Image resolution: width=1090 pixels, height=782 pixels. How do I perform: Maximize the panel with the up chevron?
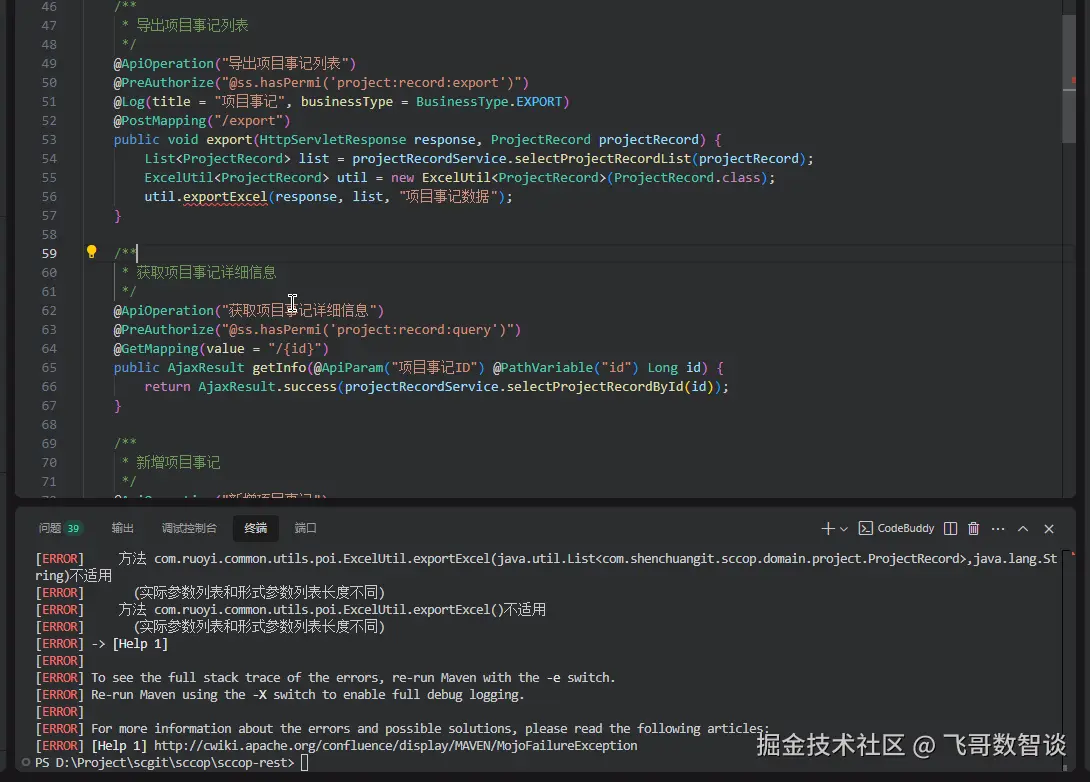(x=1023, y=529)
